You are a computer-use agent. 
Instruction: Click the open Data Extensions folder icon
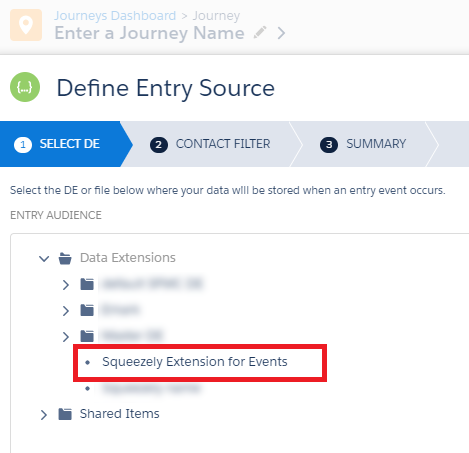65,258
